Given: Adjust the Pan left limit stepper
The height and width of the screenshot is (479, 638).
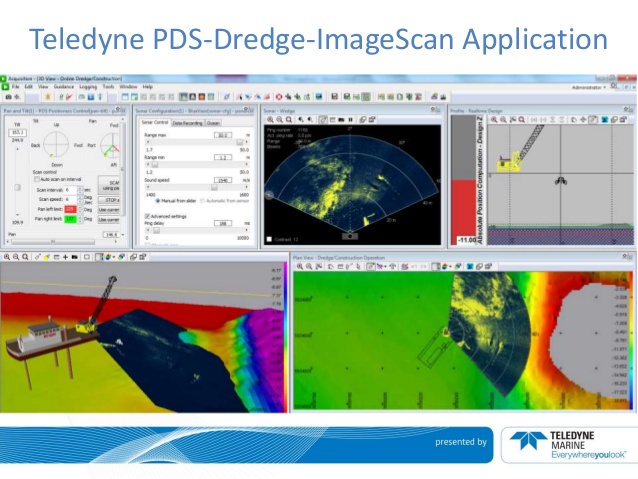Looking at the screenshot, I should click(x=80, y=209).
